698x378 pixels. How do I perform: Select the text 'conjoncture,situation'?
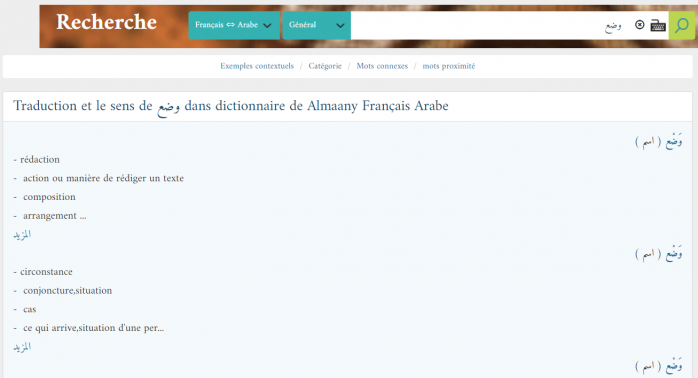(68, 290)
